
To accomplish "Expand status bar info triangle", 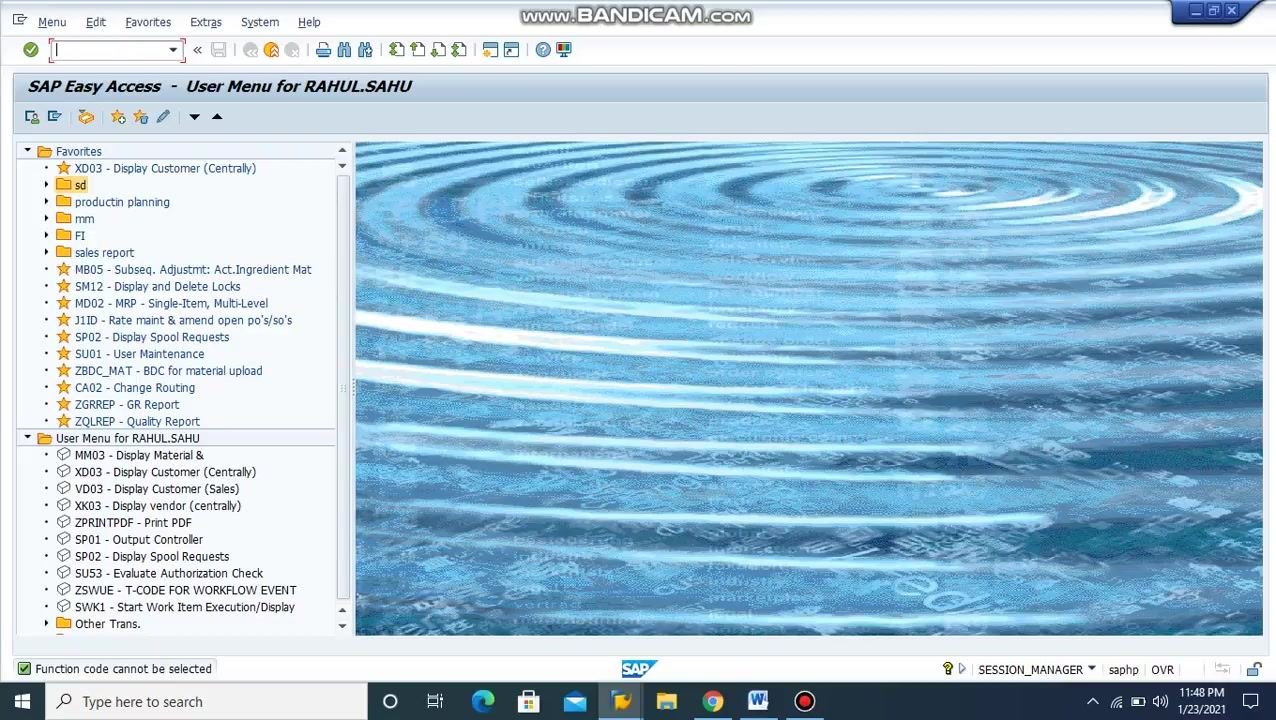I will [x=962, y=669].
